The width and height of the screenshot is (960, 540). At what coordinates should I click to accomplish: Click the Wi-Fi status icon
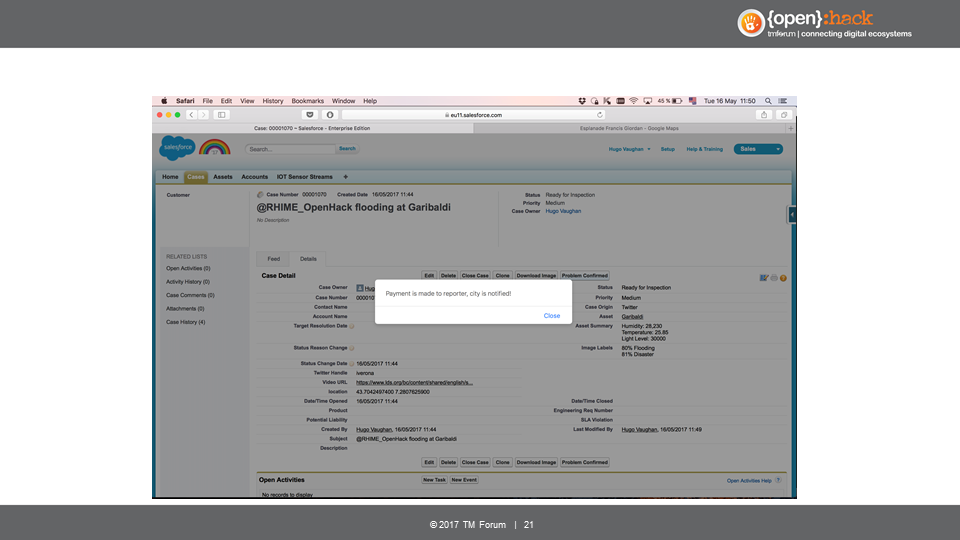(x=634, y=101)
